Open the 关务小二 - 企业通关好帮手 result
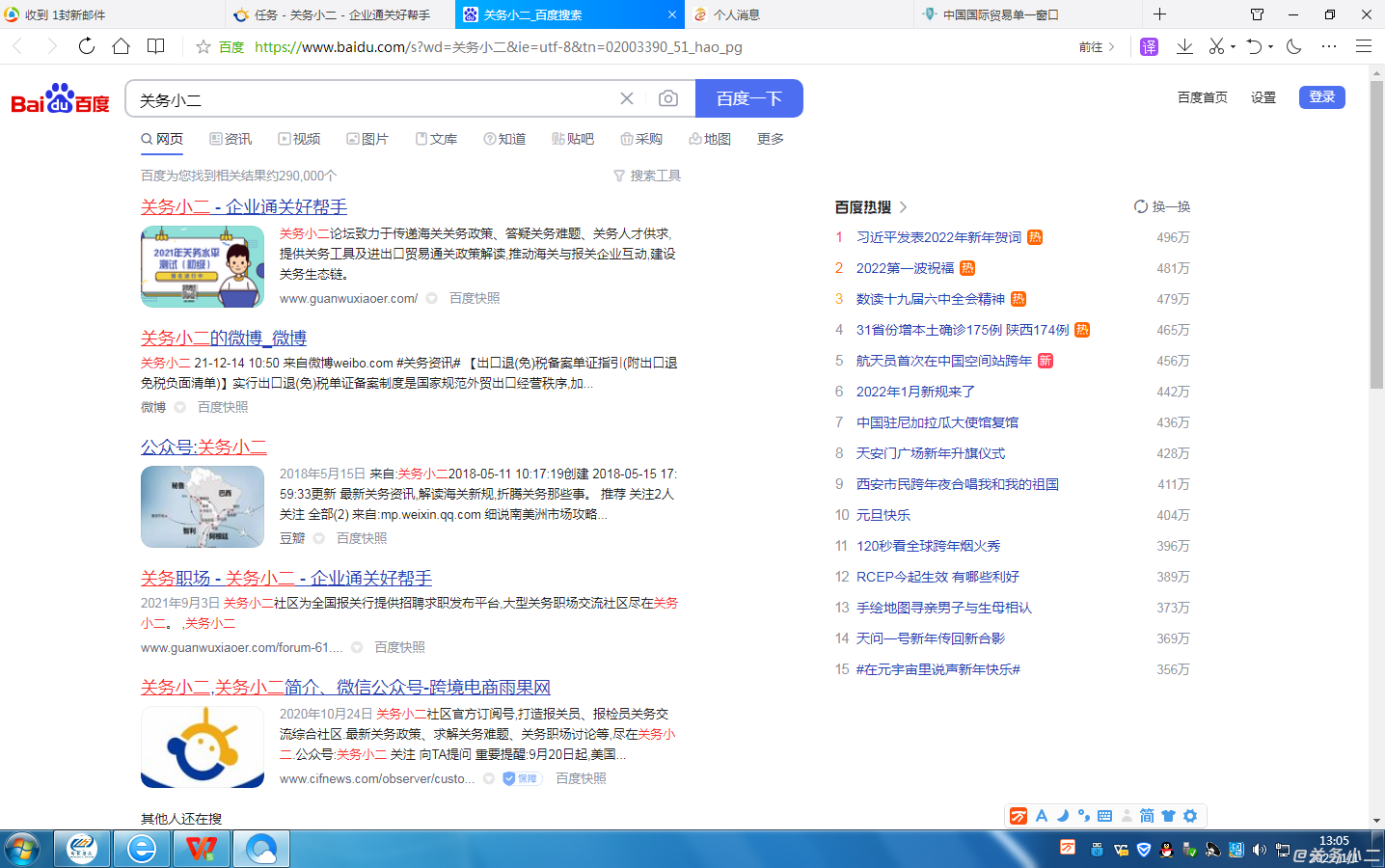The height and width of the screenshot is (868, 1385). [x=244, y=206]
